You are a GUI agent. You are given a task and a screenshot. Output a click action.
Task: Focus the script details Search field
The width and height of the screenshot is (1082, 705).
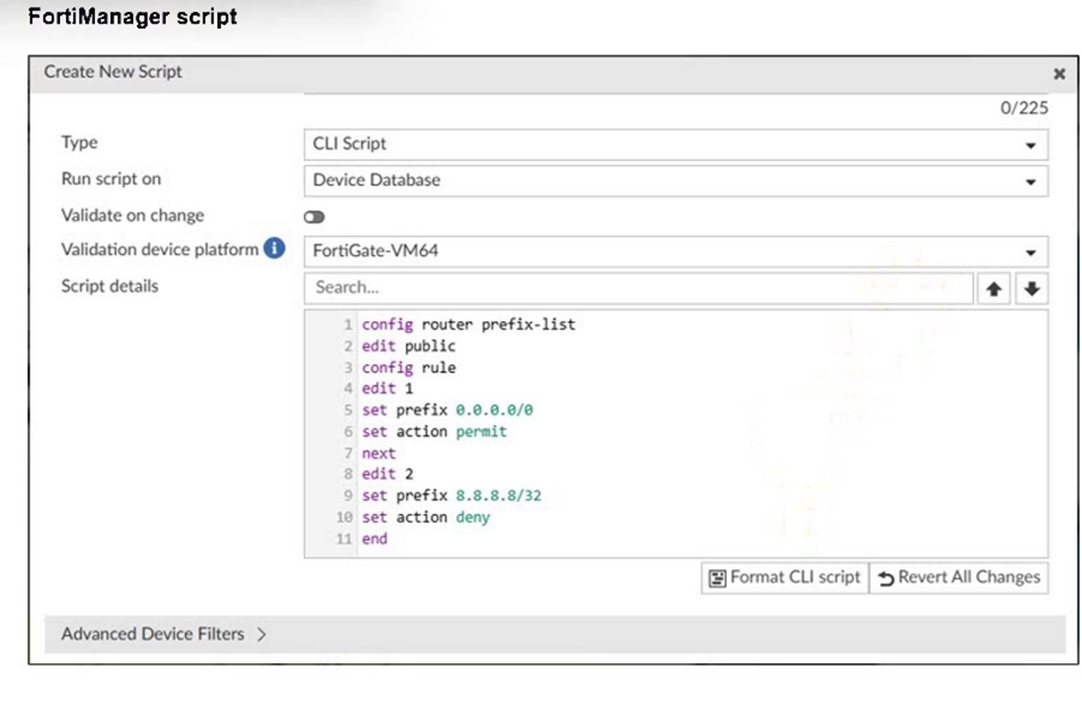pyautogui.click(x=638, y=288)
